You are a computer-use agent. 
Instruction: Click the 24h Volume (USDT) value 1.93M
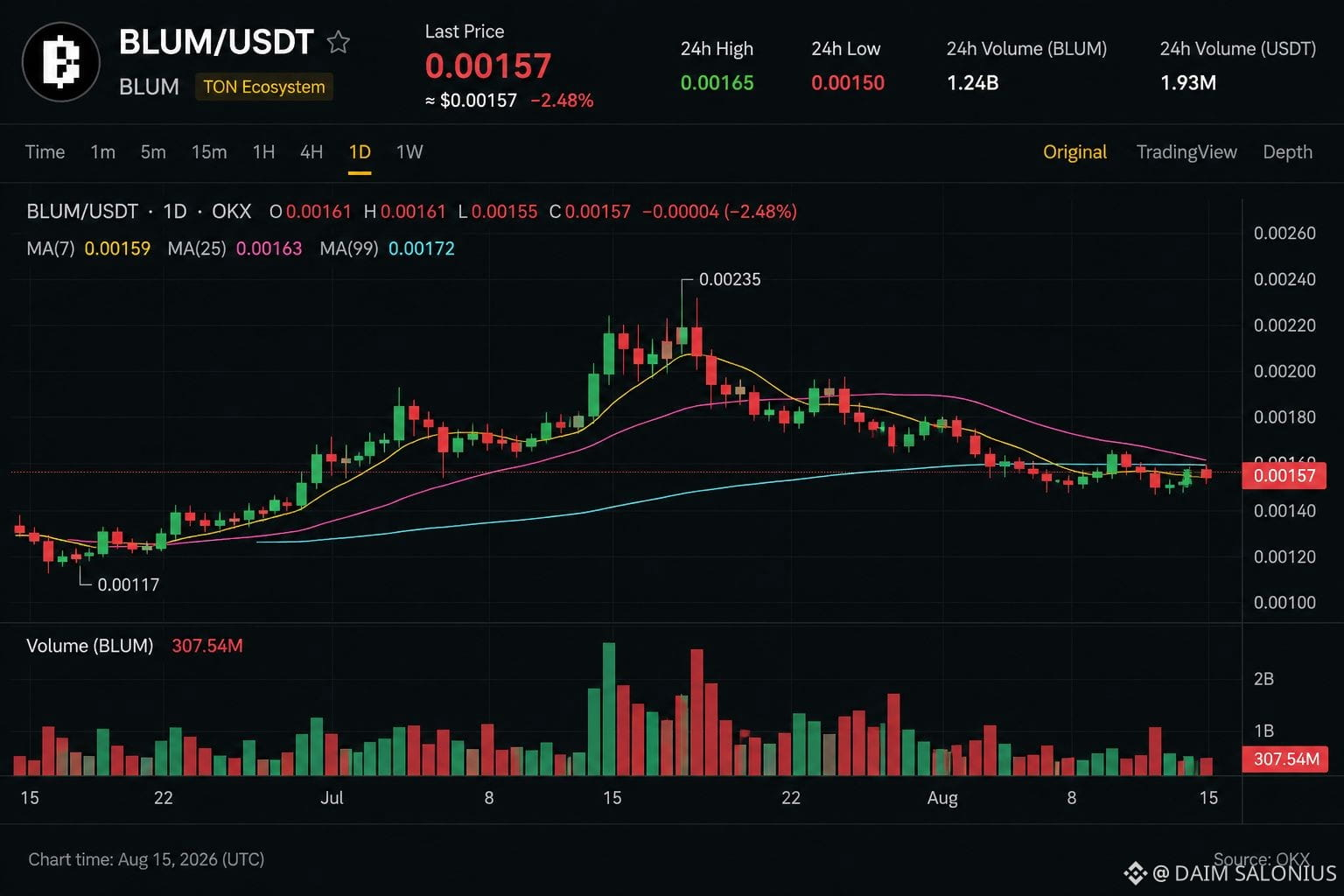(x=1187, y=83)
